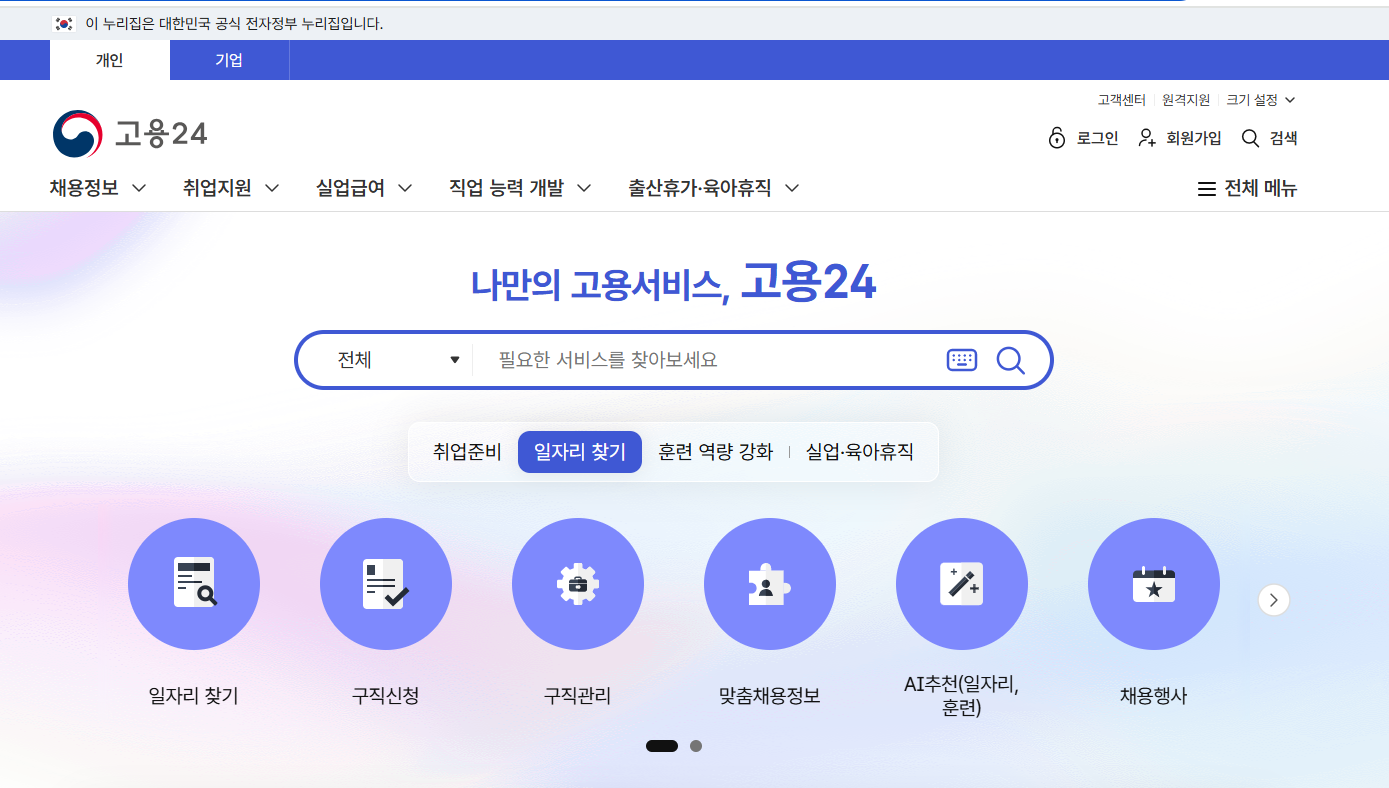Click the 검색 text link in header

(x=1284, y=138)
